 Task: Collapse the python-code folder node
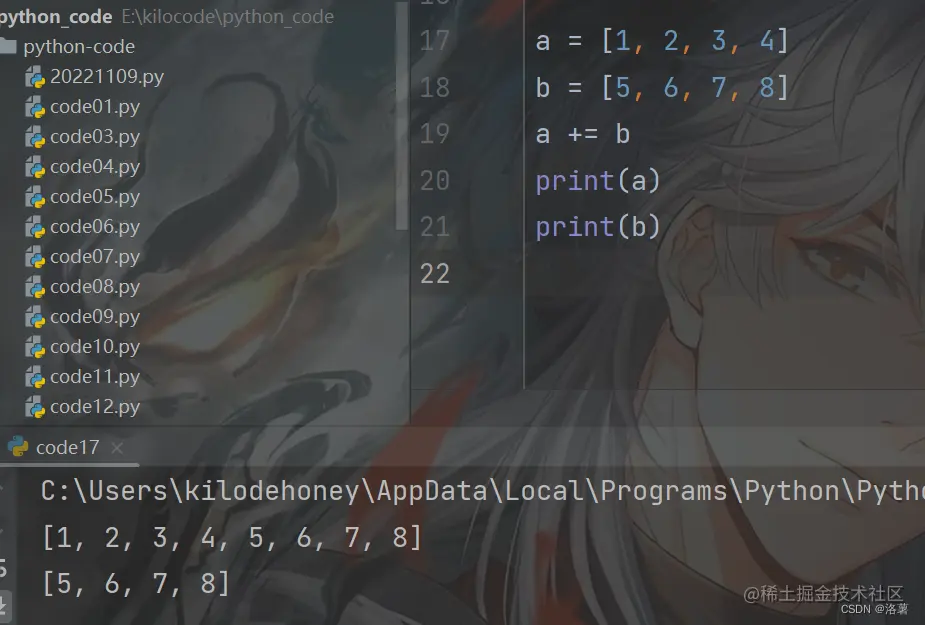pyautogui.click(x=79, y=47)
